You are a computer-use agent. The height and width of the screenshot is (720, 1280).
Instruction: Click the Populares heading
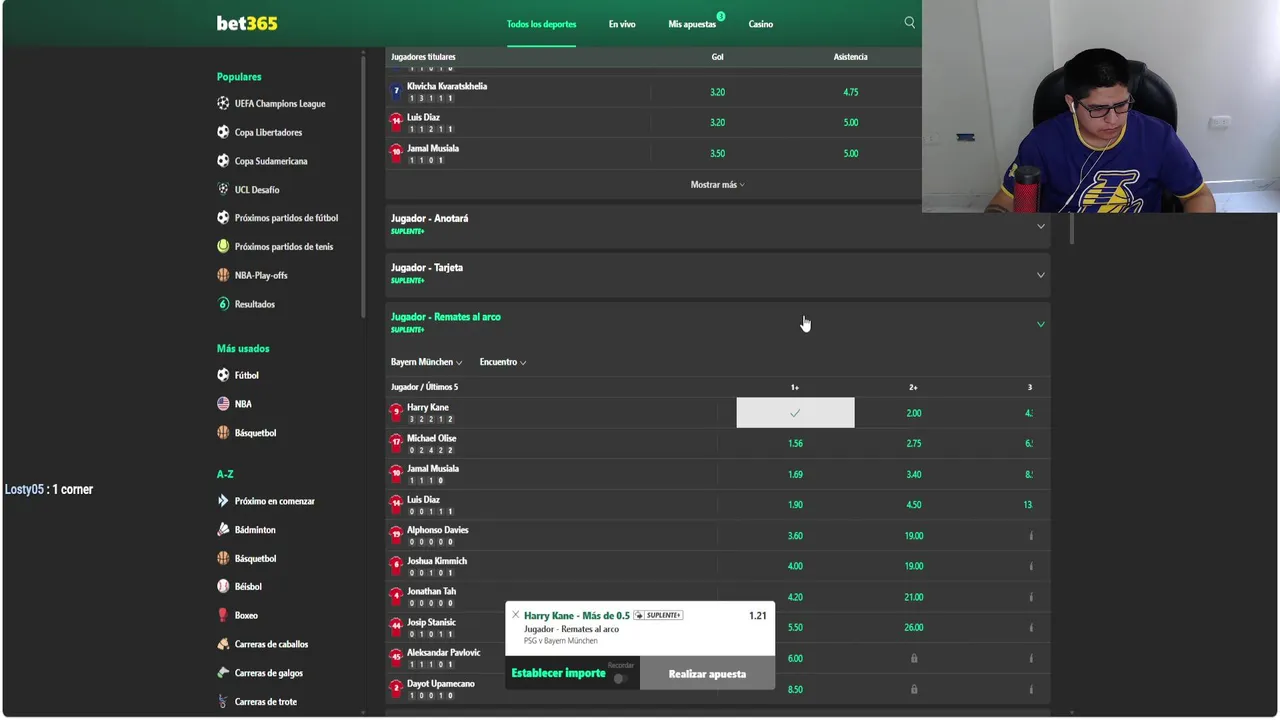(x=239, y=77)
